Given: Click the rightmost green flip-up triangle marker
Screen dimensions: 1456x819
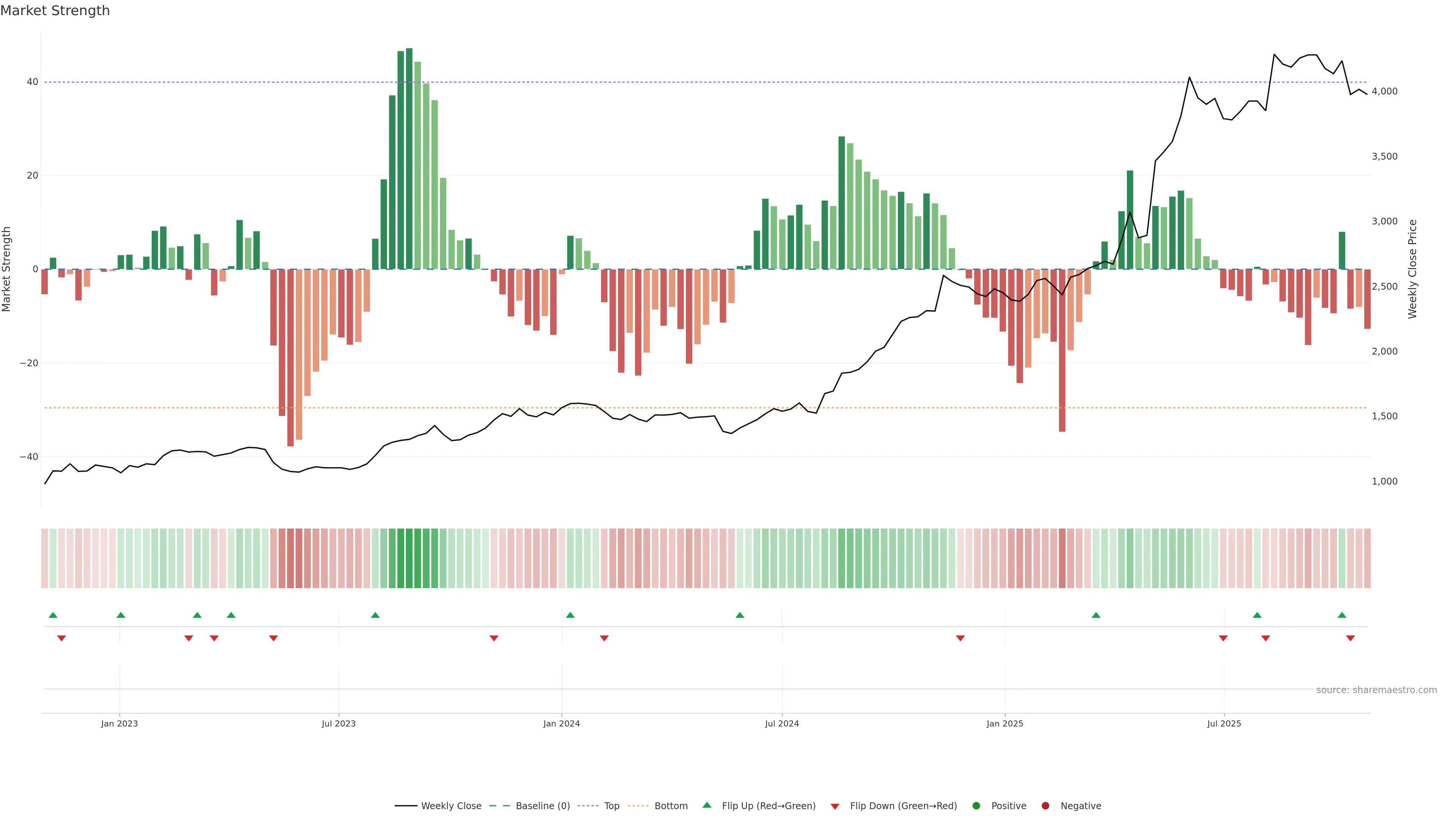Looking at the screenshot, I should coord(1342,615).
